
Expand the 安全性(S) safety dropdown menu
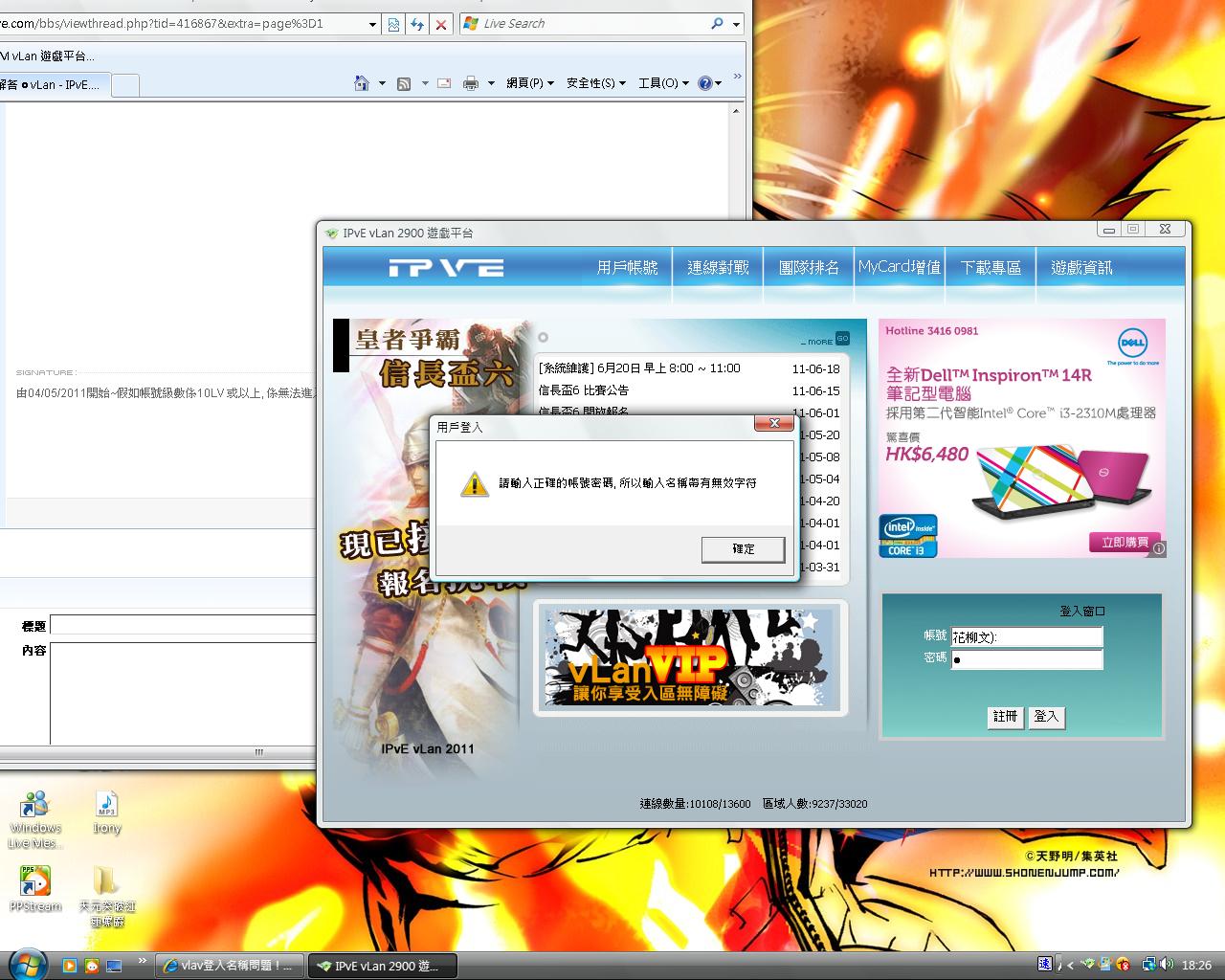[x=595, y=83]
